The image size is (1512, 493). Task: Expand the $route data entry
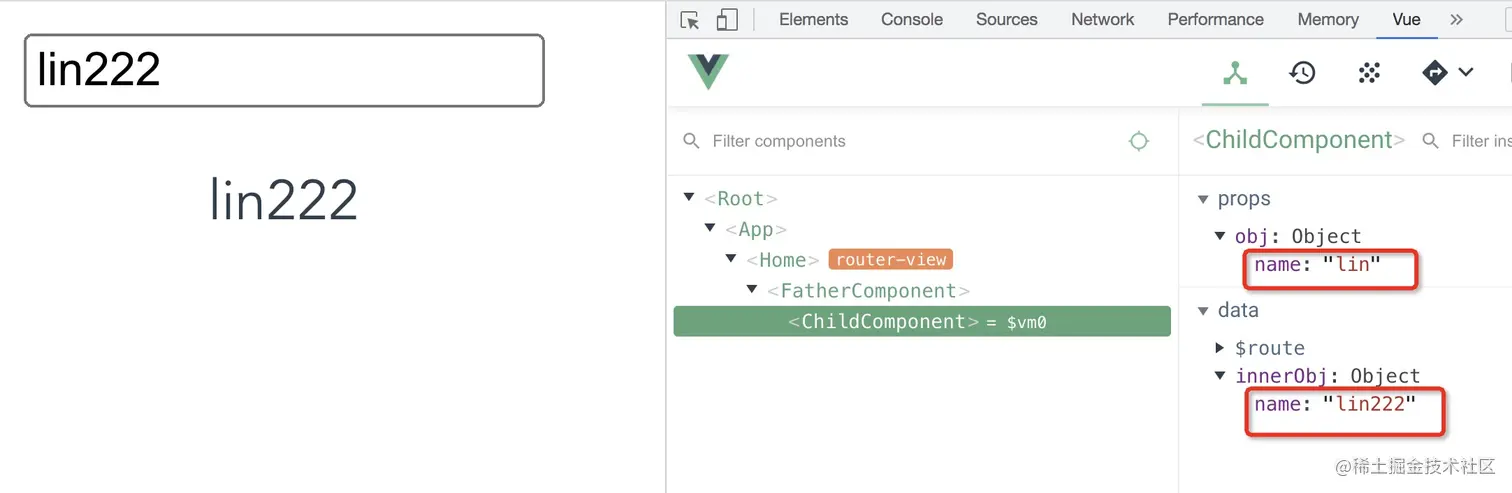(1220, 347)
